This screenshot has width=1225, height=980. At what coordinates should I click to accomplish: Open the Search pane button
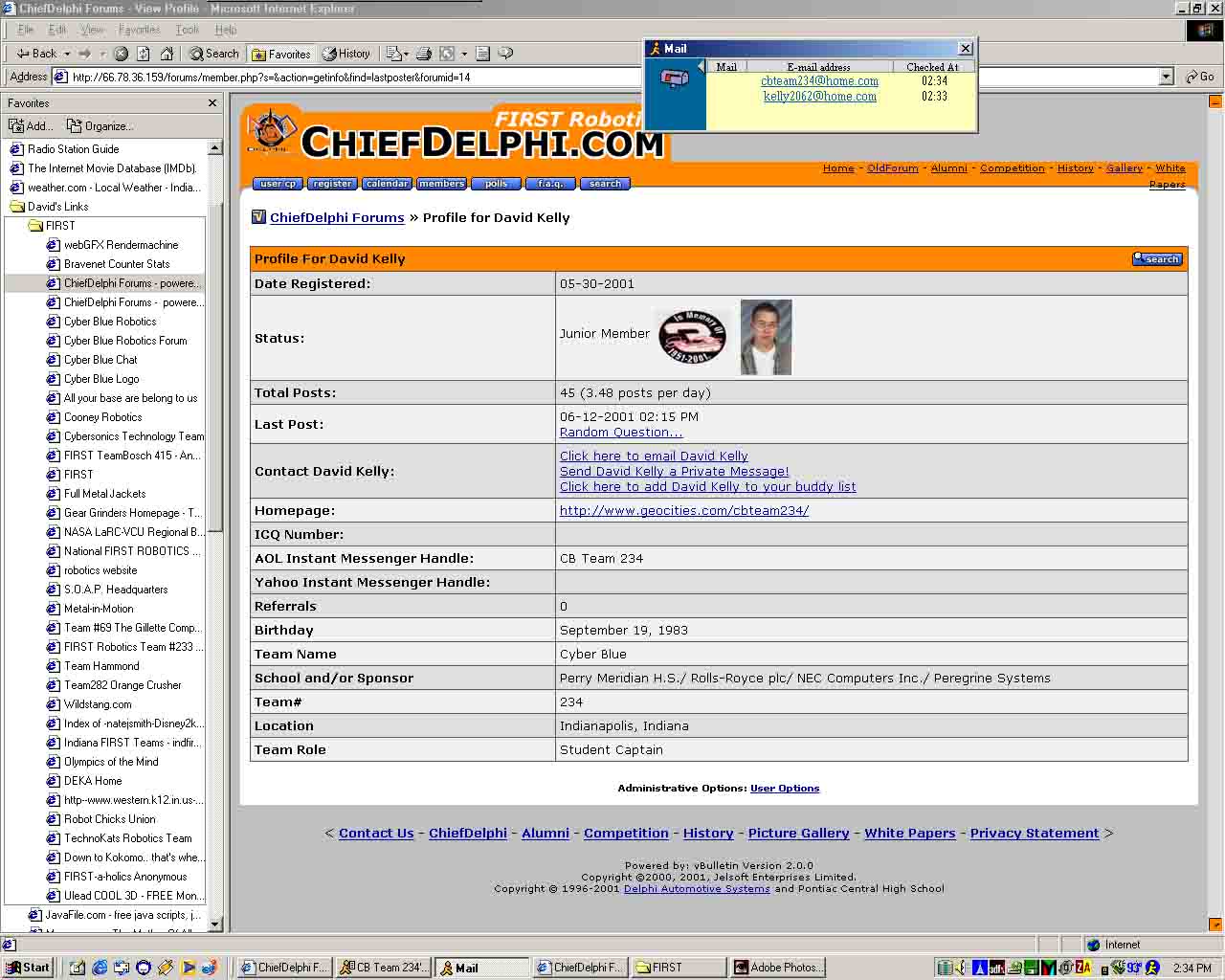pyautogui.click(x=213, y=54)
